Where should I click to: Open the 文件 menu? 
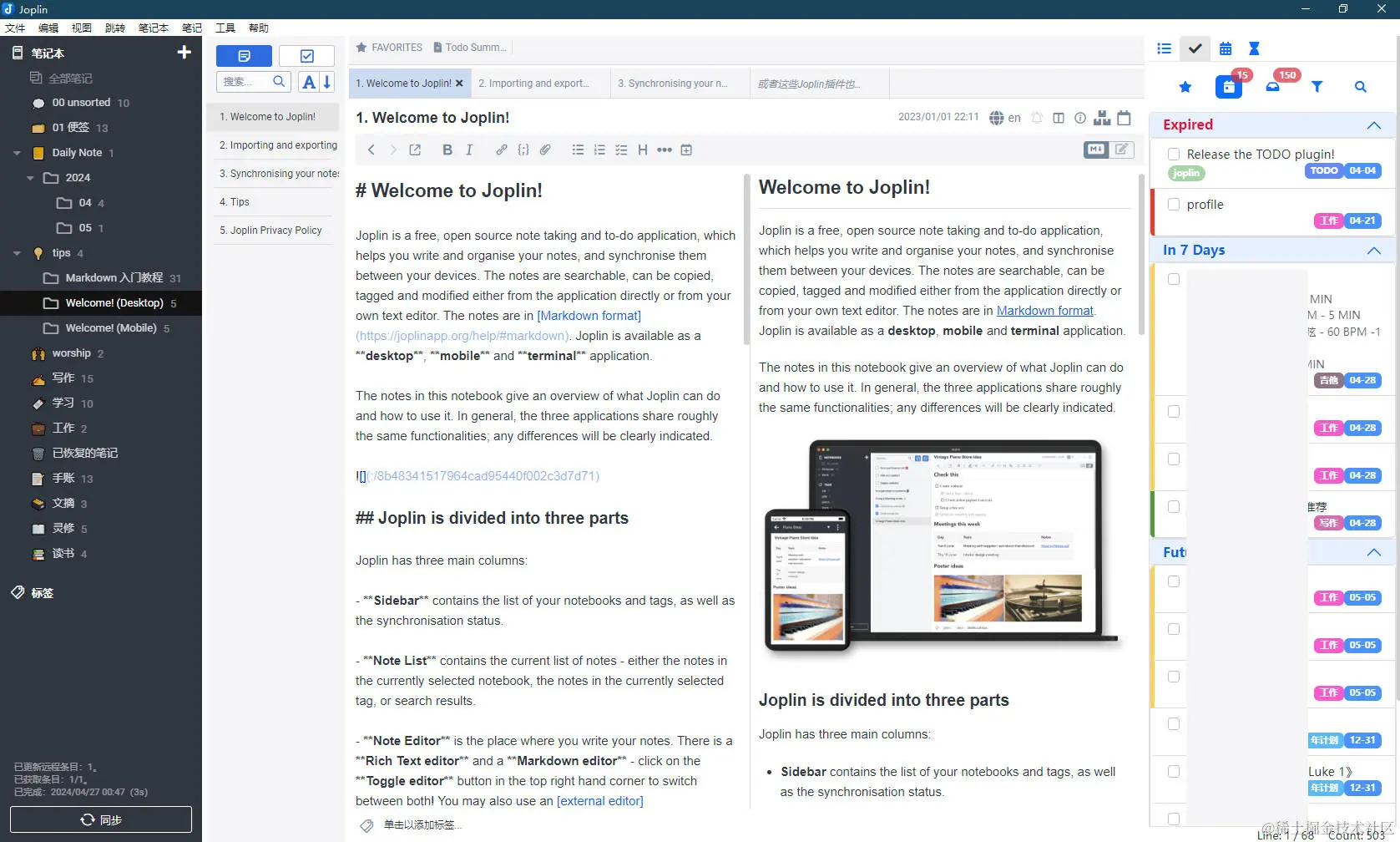click(15, 28)
